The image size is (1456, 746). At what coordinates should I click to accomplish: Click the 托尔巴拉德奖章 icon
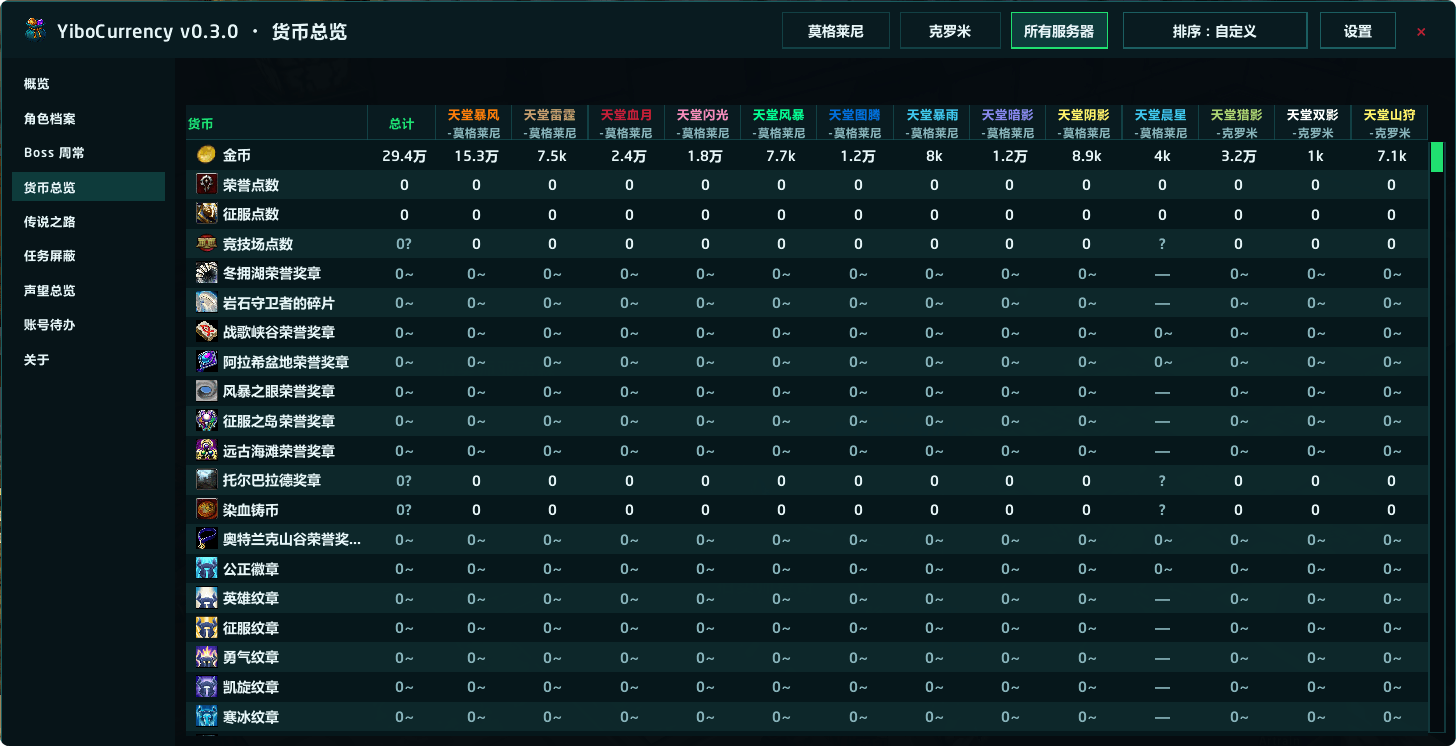[206, 480]
